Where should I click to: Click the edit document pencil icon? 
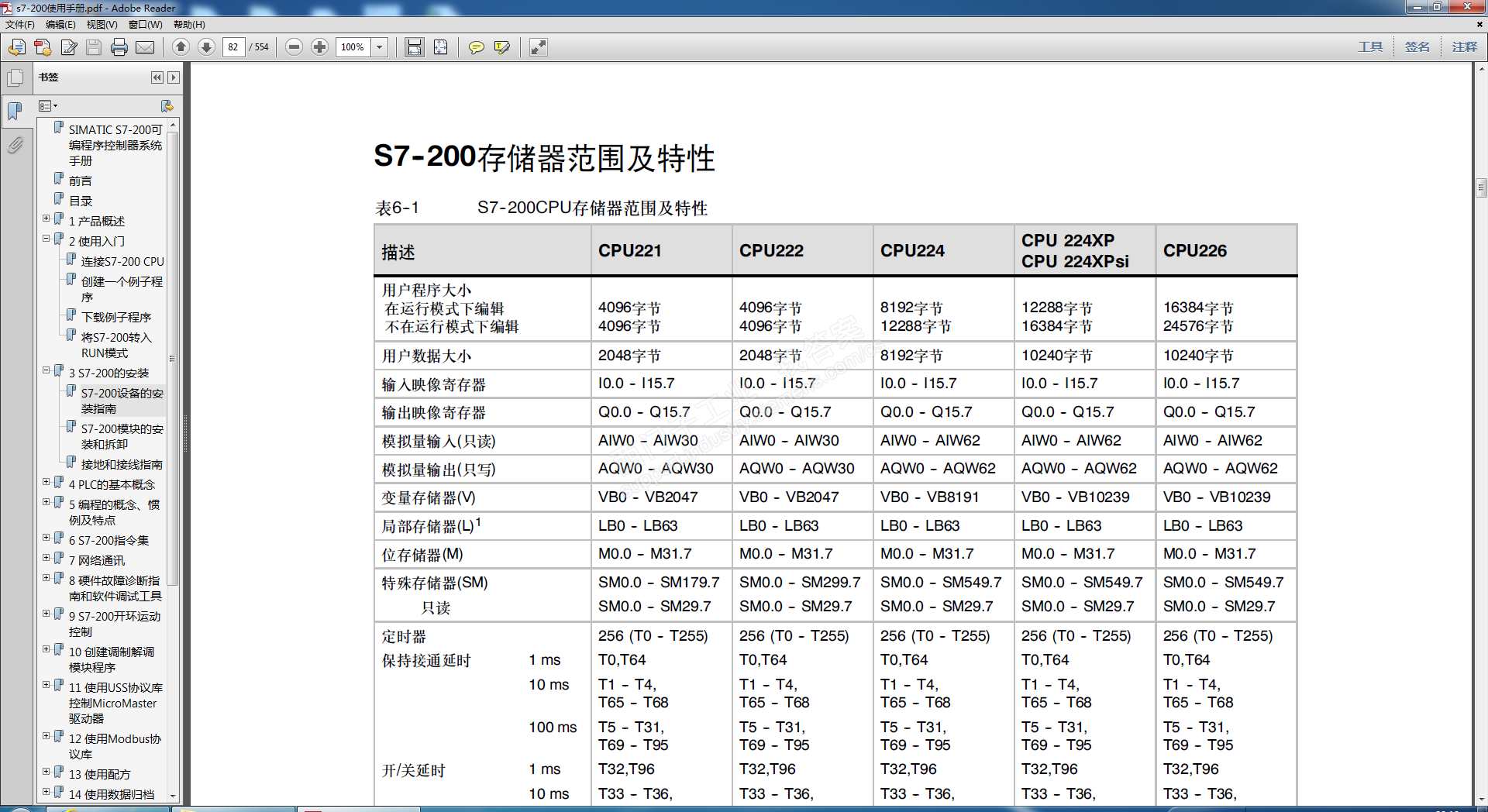pyautogui.click(x=69, y=47)
